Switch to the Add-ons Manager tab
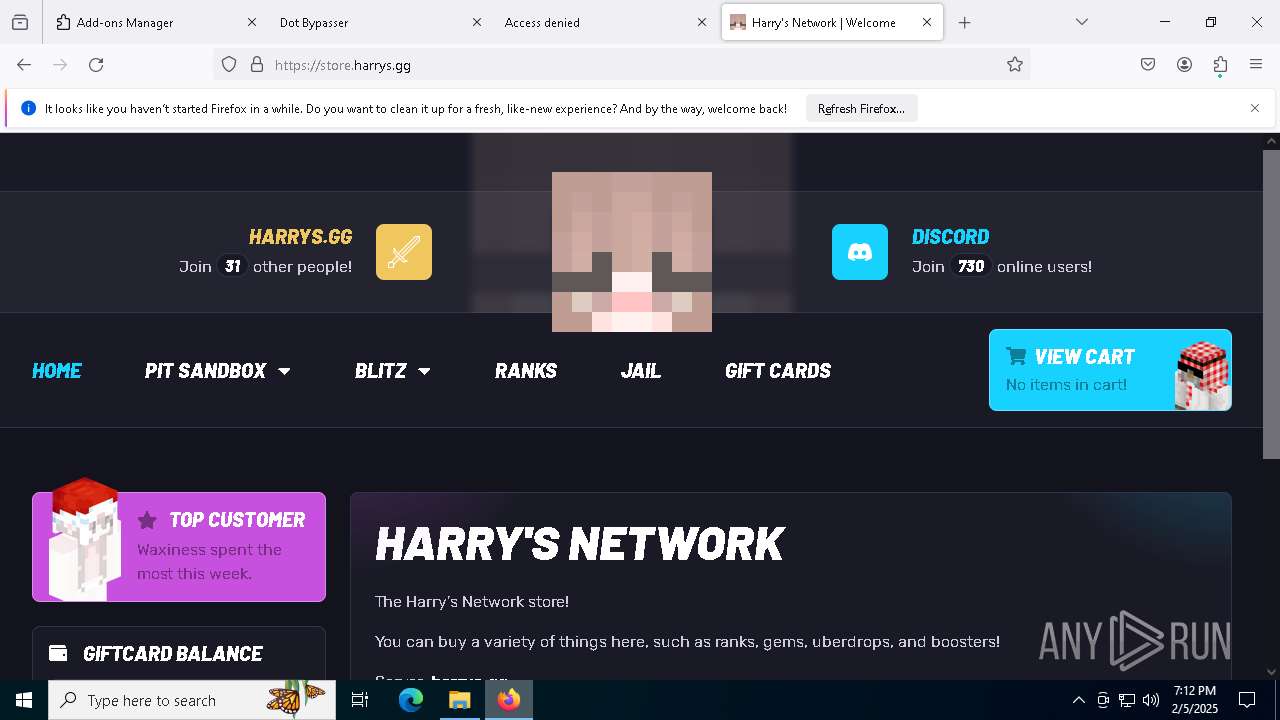 tap(155, 22)
